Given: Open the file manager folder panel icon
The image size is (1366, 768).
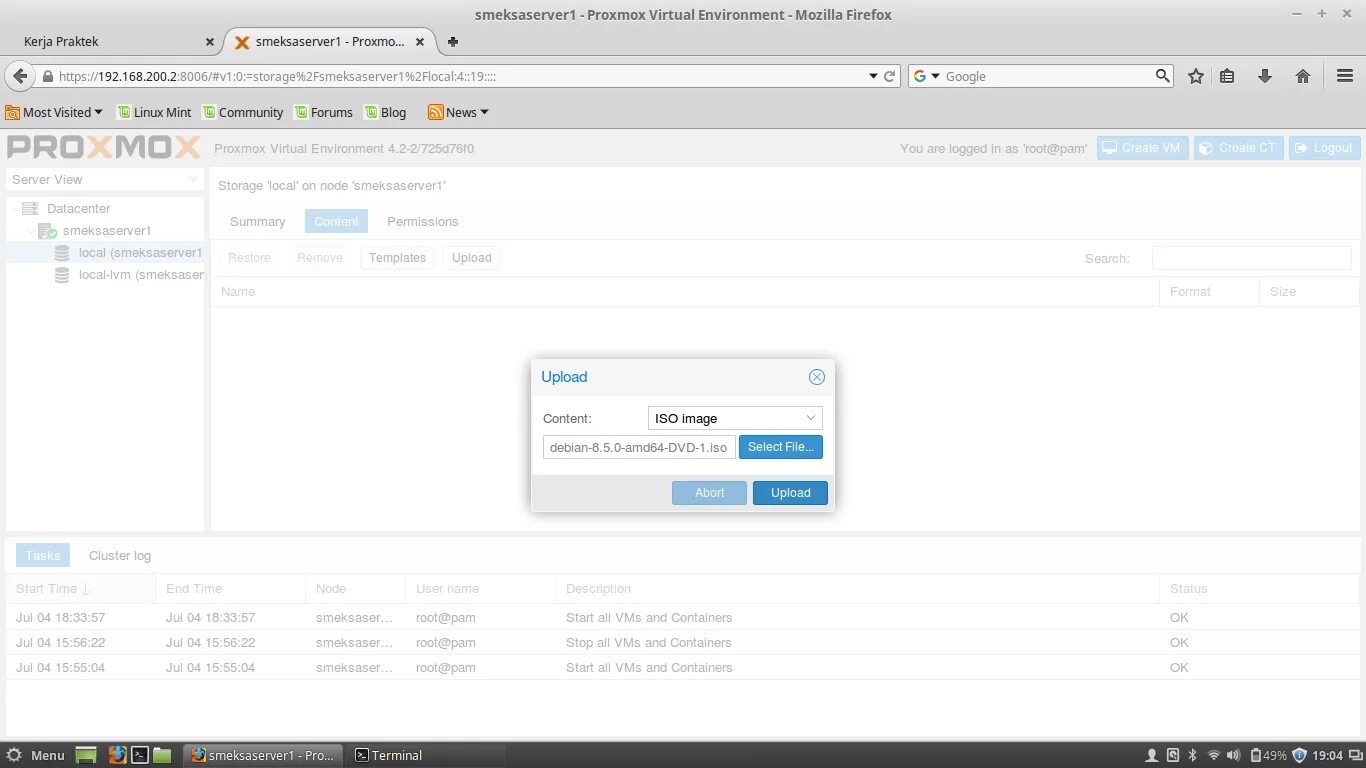Looking at the screenshot, I should pyautogui.click(x=162, y=755).
